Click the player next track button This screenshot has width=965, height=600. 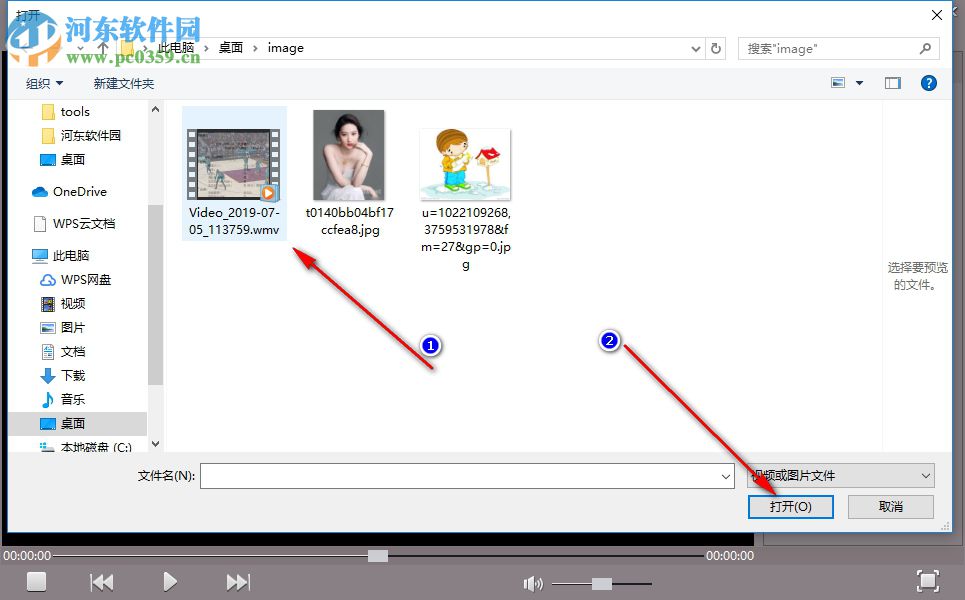point(238,582)
